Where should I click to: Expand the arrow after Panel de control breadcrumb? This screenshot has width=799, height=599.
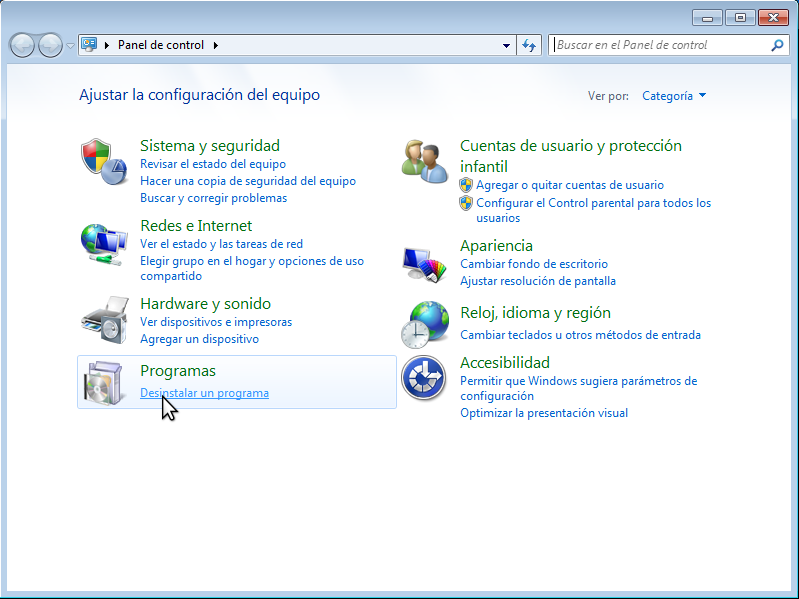[216, 45]
